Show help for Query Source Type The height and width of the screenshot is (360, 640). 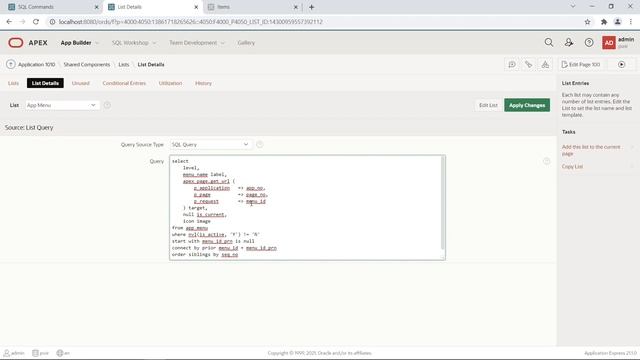[260, 144]
